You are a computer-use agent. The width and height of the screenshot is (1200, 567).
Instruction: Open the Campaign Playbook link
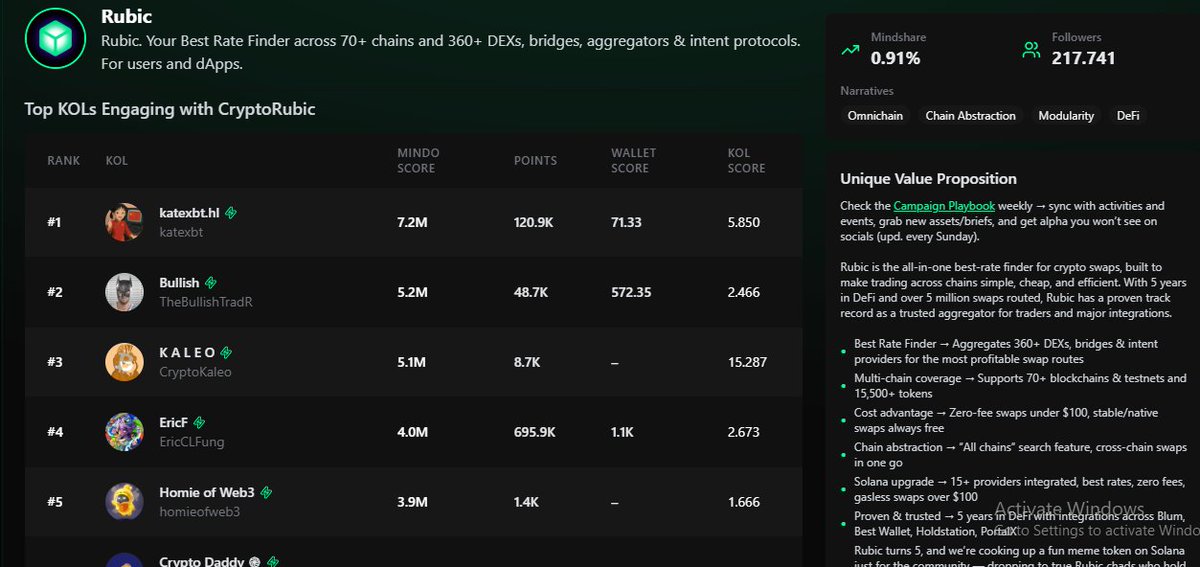943,206
